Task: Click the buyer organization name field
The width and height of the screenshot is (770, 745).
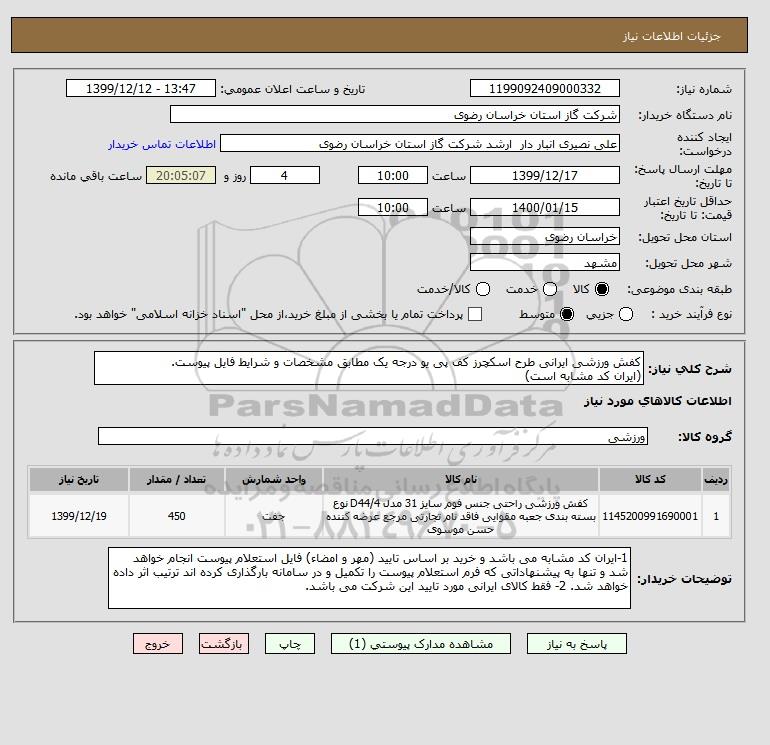Action: pyautogui.click(x=394, y=114)
